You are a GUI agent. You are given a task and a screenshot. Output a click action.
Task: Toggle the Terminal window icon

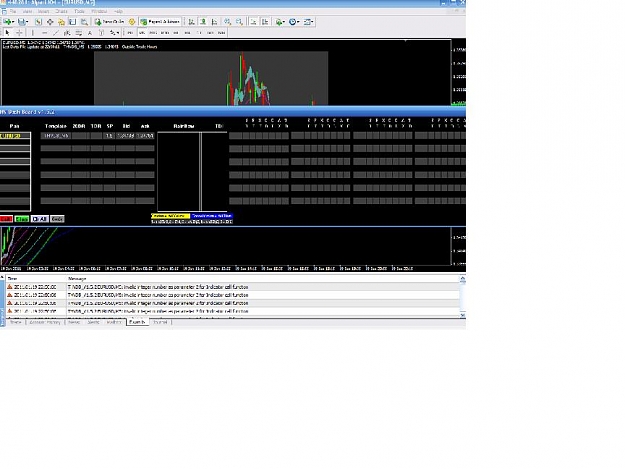pos(73,22)
